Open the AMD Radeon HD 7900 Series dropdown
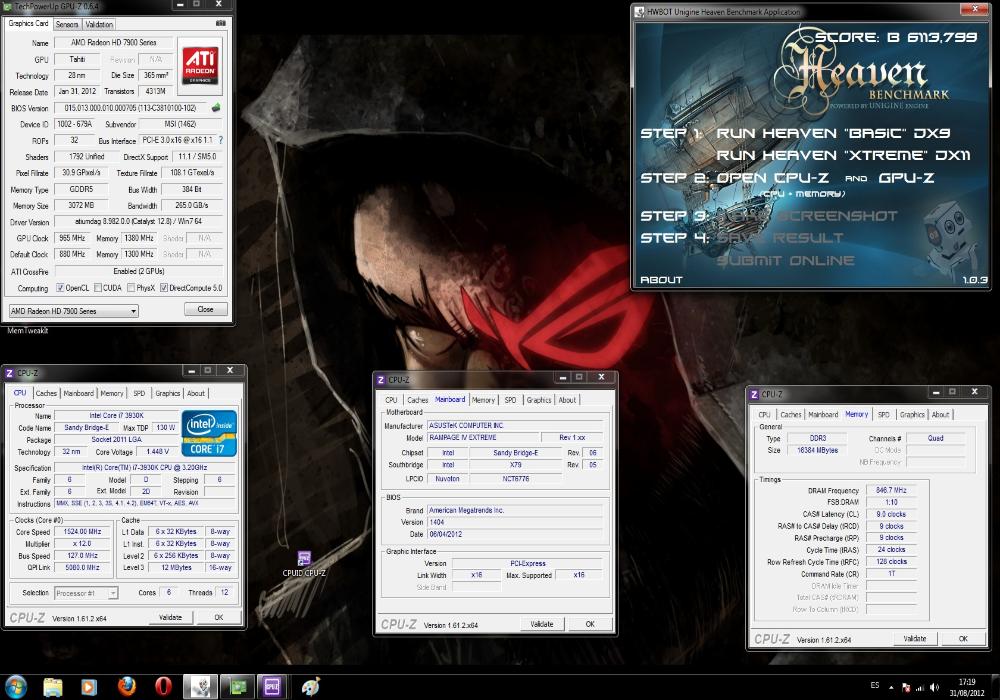1000x700 pixels. (x=73, y=311)
